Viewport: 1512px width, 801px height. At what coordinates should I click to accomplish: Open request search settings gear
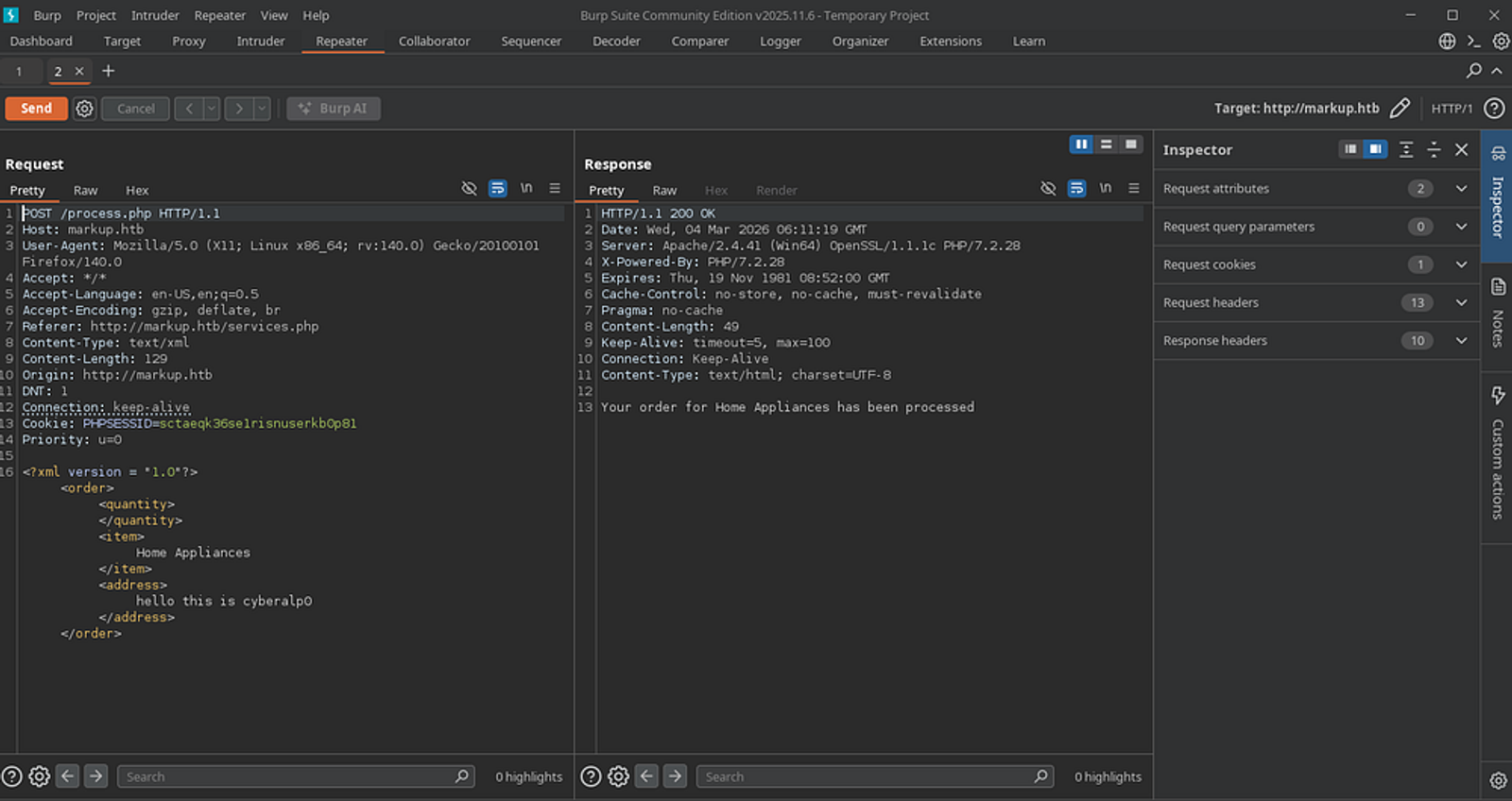[39, 776]
